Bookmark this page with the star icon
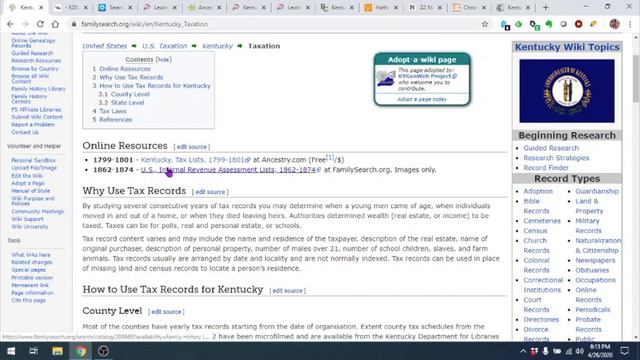The image size is (640, 360). (x=484, y=24)
